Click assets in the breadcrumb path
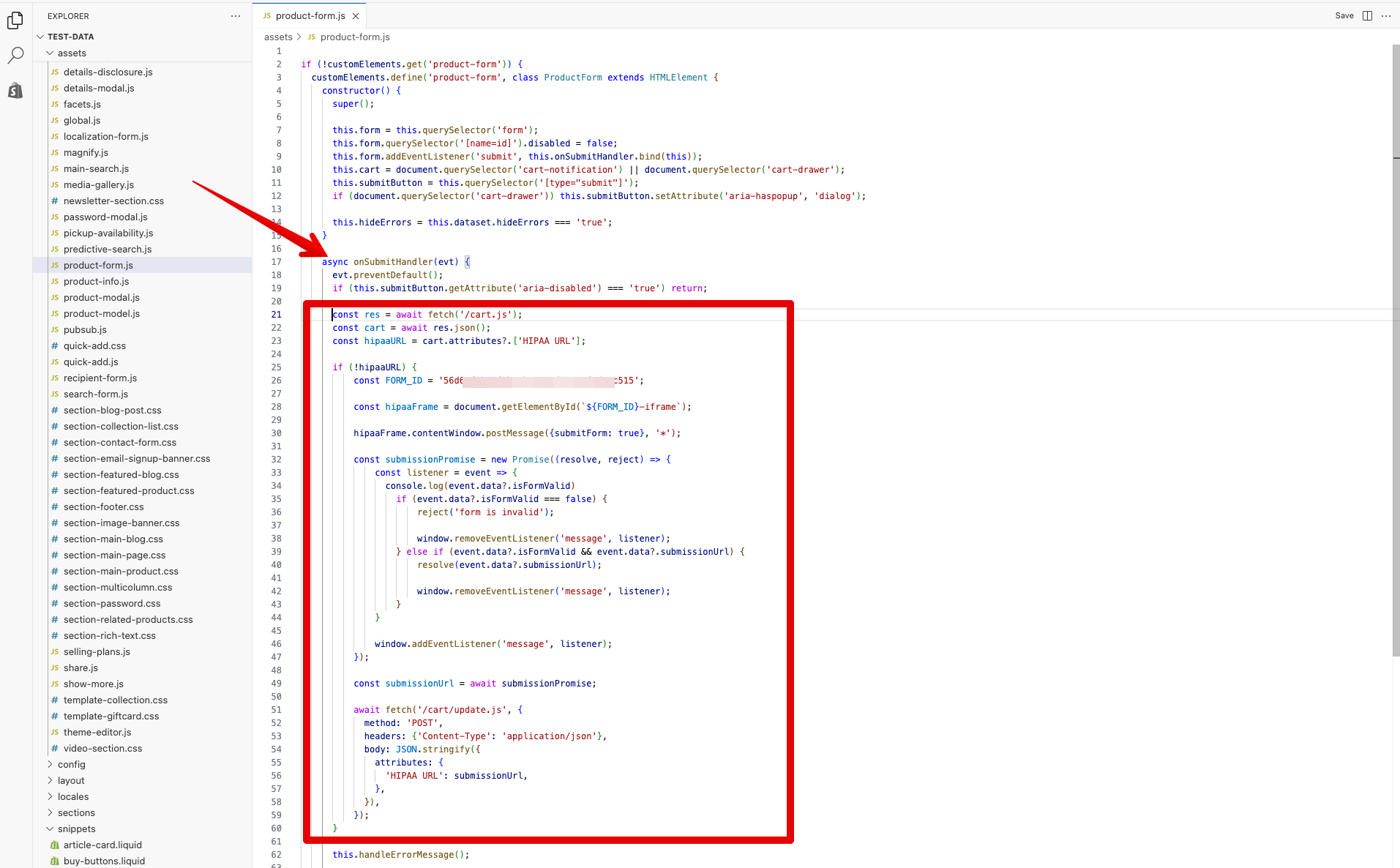1400x868 pixels. click(x=278, y=37)
